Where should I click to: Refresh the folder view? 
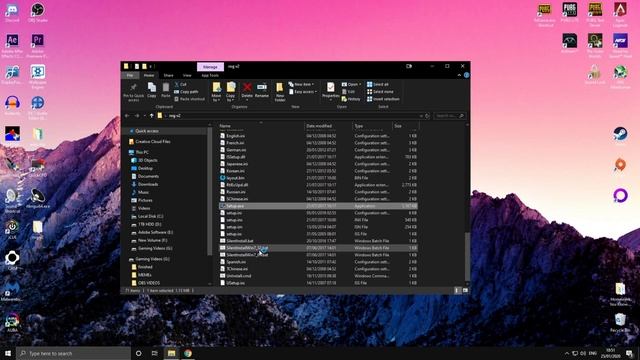coord(427,116)
